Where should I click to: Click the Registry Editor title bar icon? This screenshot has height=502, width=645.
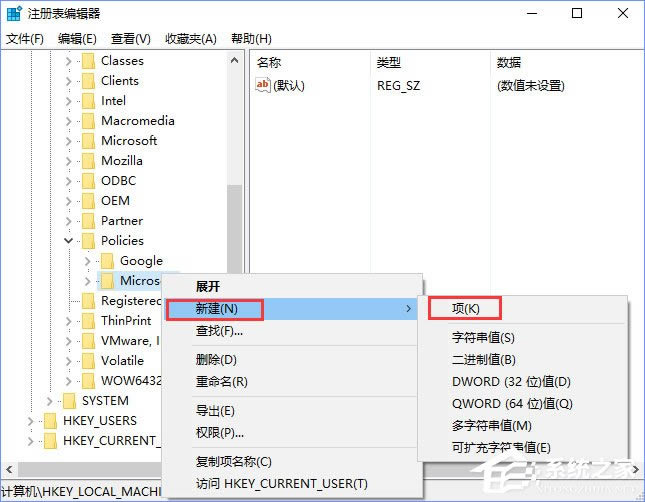14,13
